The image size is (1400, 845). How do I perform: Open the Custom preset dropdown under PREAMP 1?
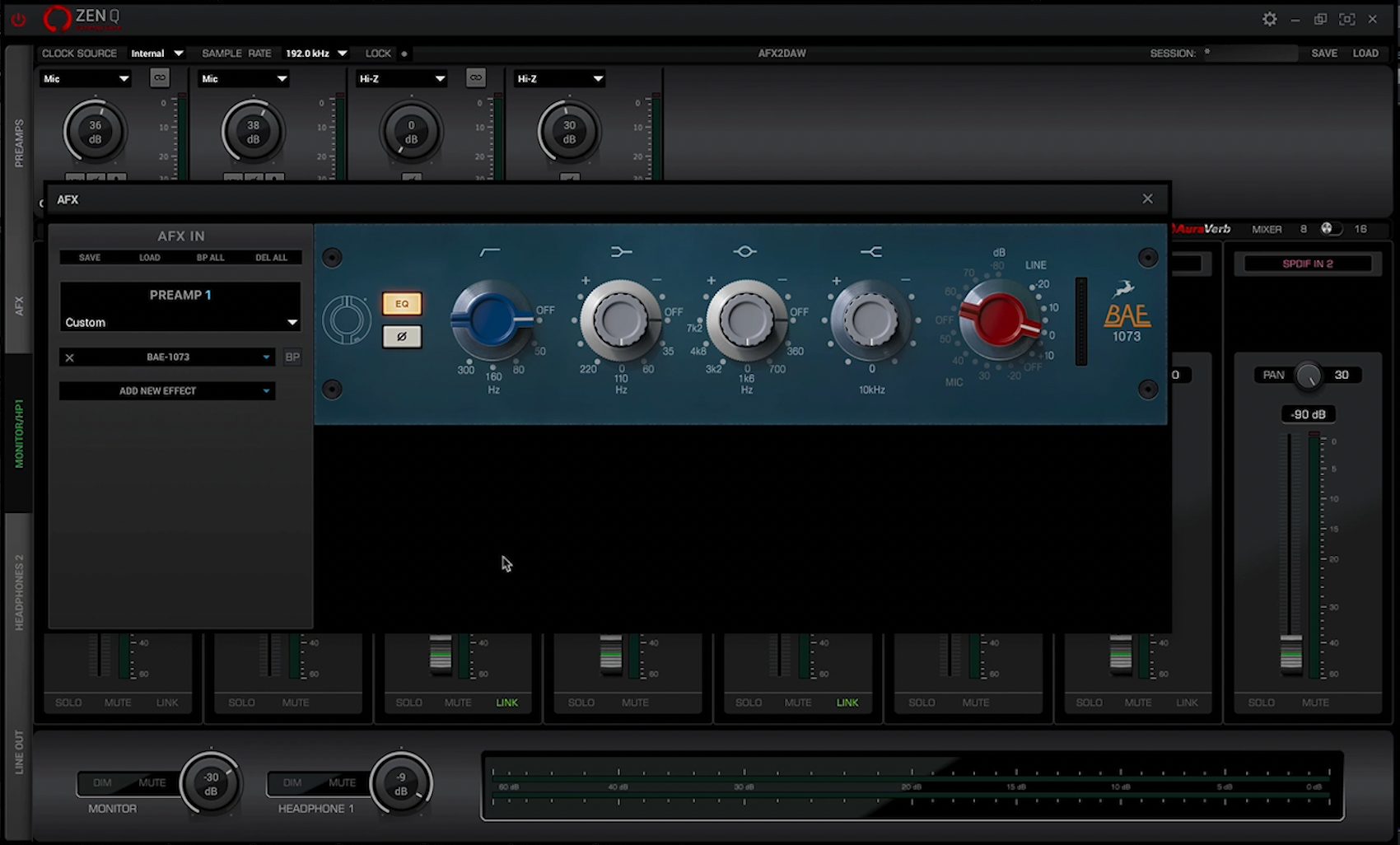point(180,323)
